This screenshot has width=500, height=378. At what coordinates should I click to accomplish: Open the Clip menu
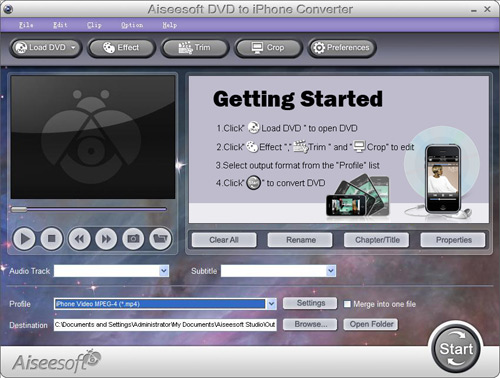94,25
